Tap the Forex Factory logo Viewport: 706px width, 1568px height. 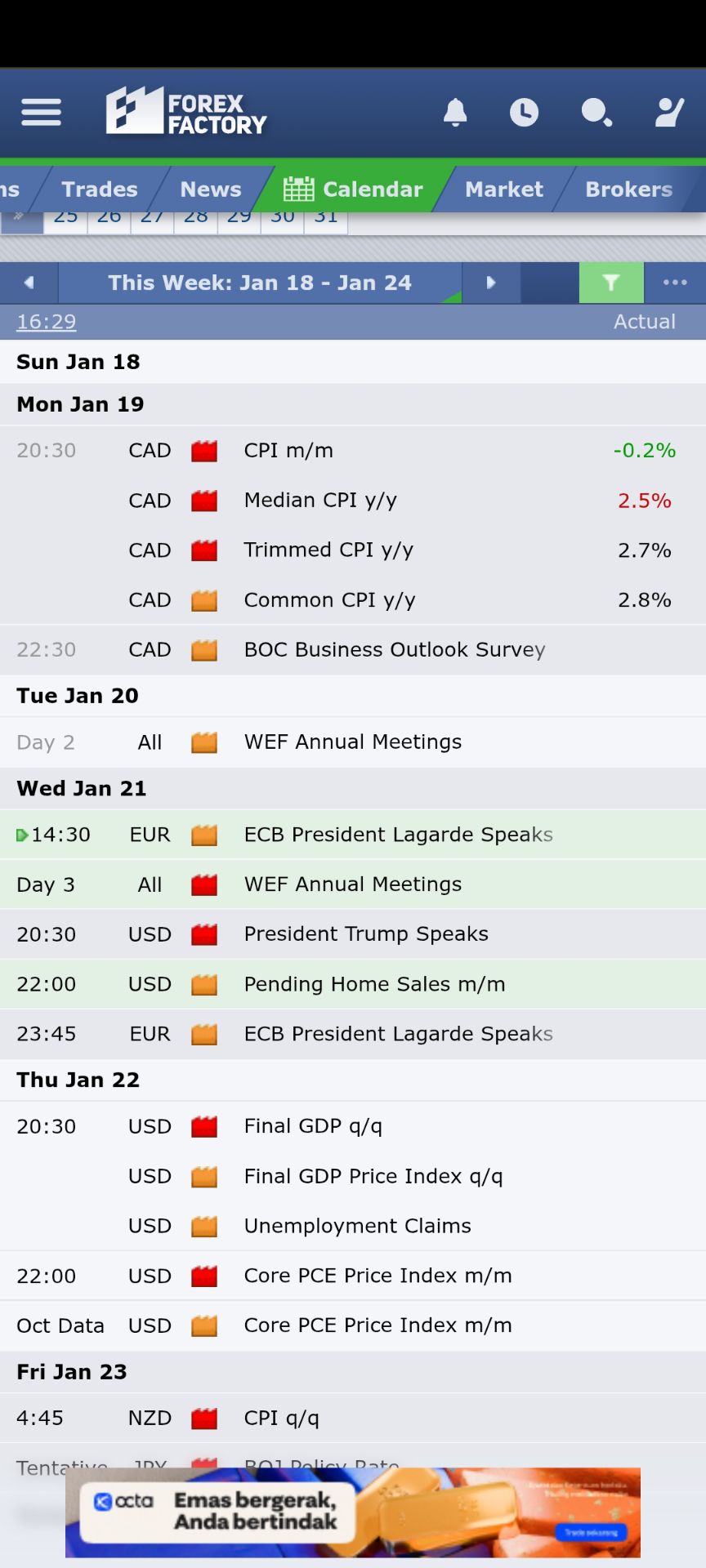tap(186, 112)
